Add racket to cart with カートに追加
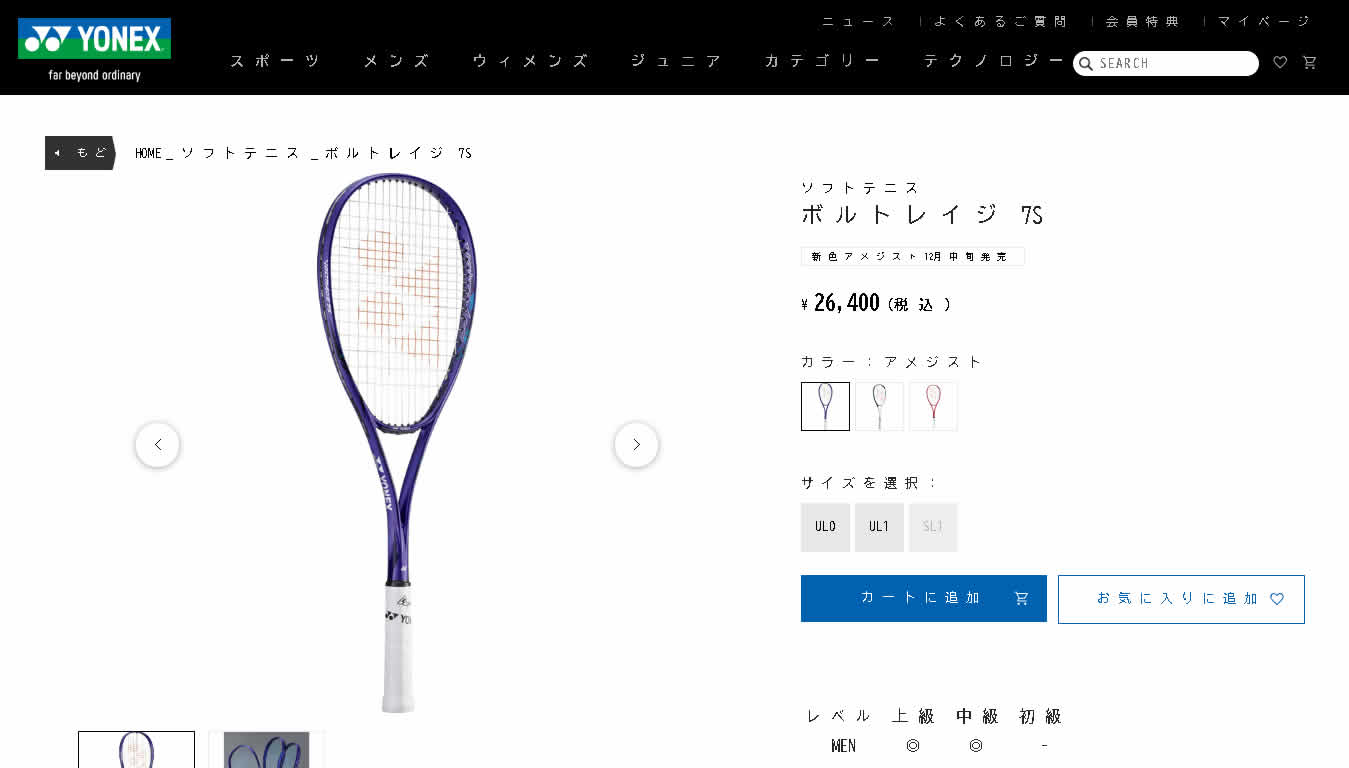The width and height of the screenshot is (1349, 768). tap(924, 598)
